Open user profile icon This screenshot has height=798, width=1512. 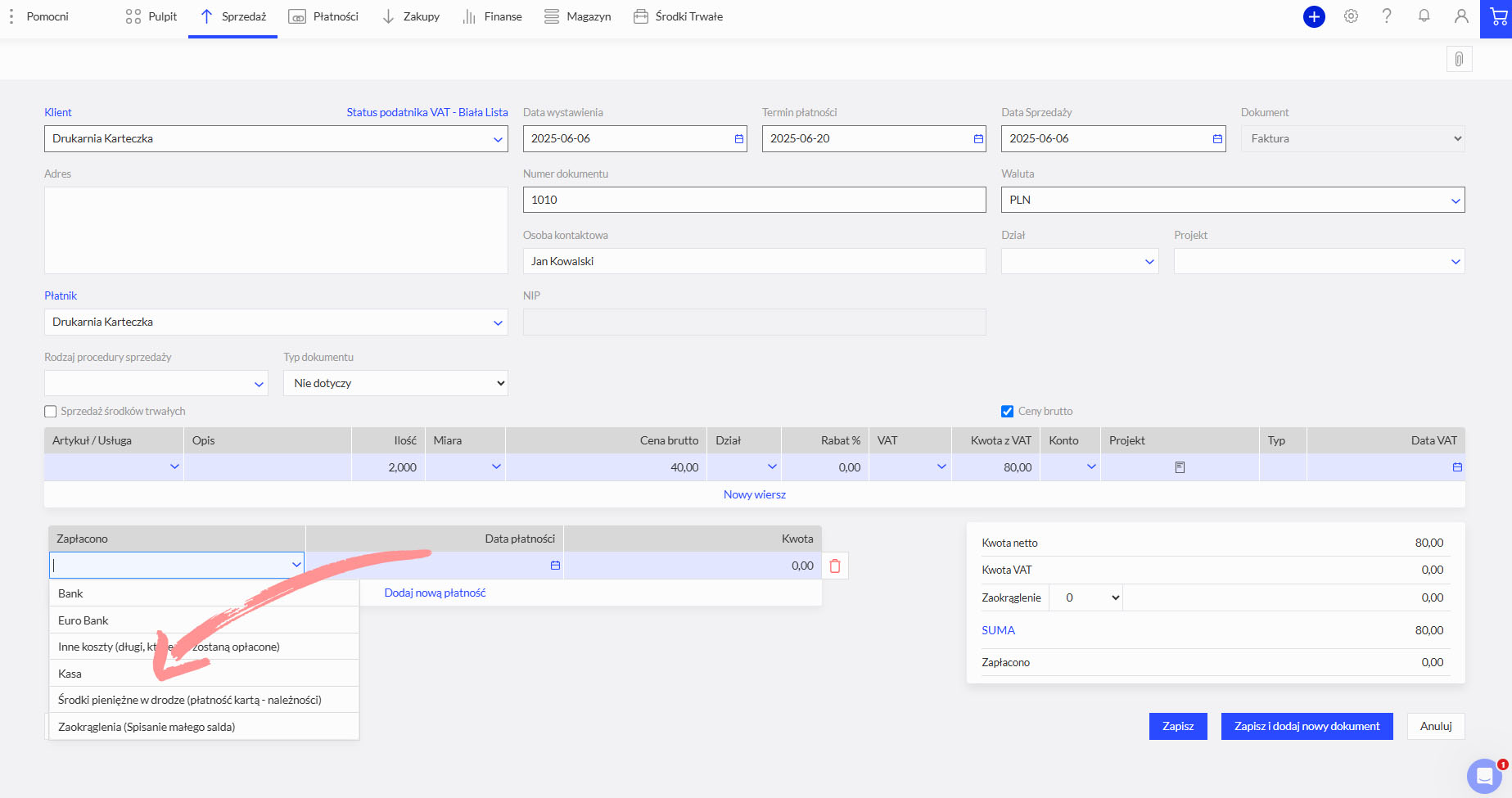pos(1461,16)
